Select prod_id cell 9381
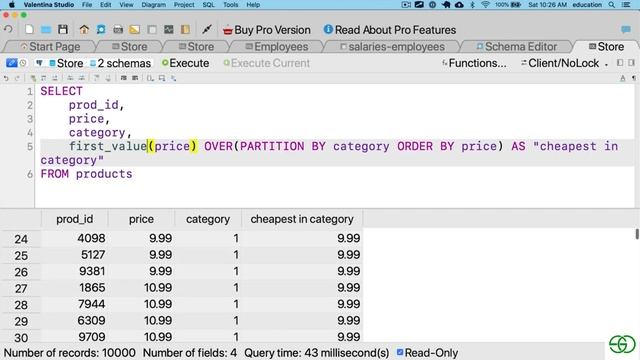 (75, 271)
